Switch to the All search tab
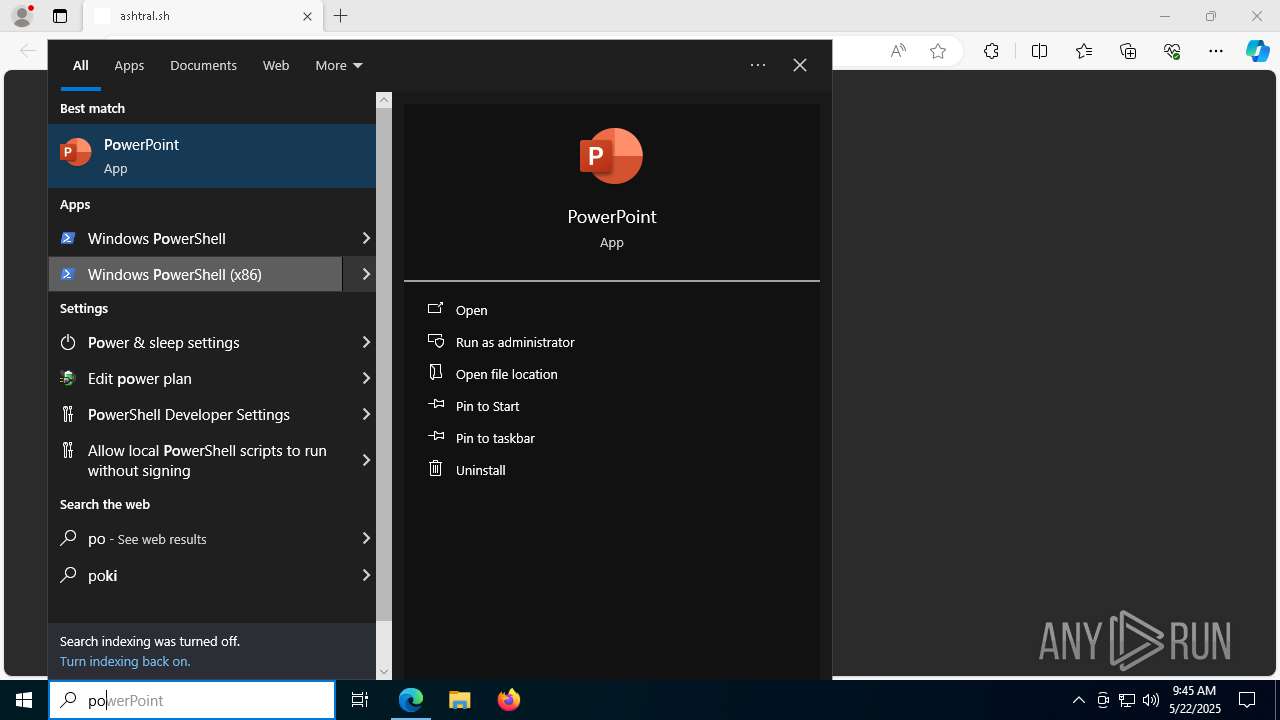Screen dimensions: 1280x720 pos(81,65)
